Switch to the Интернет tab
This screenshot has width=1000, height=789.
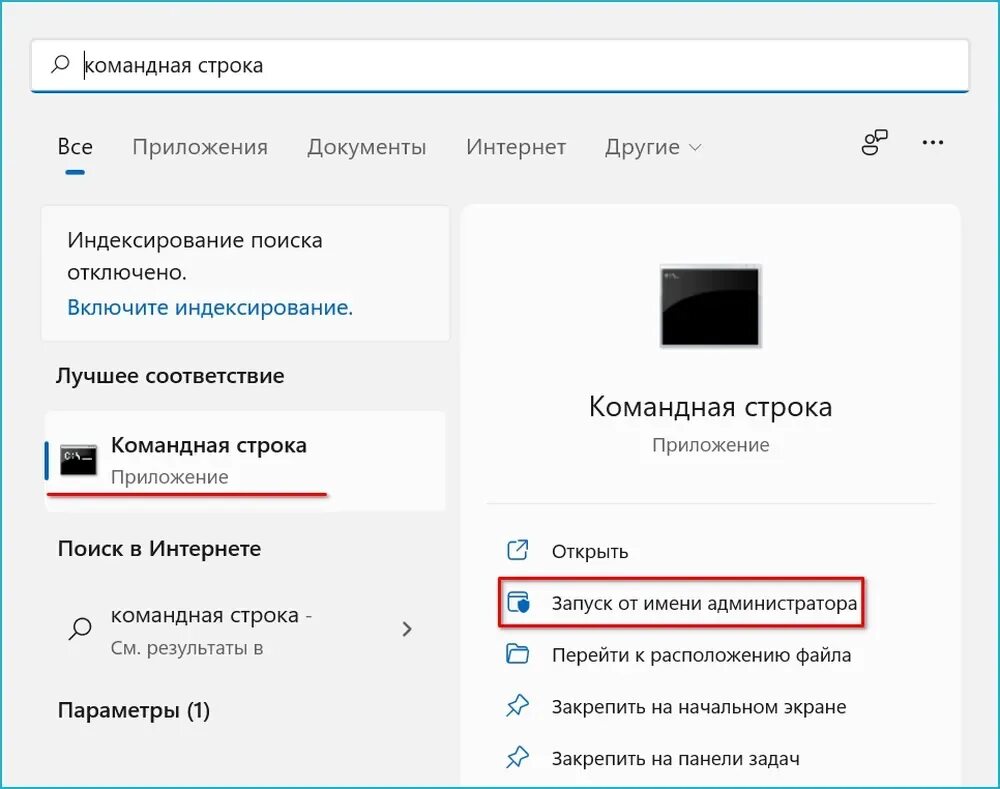click(516, 147)
